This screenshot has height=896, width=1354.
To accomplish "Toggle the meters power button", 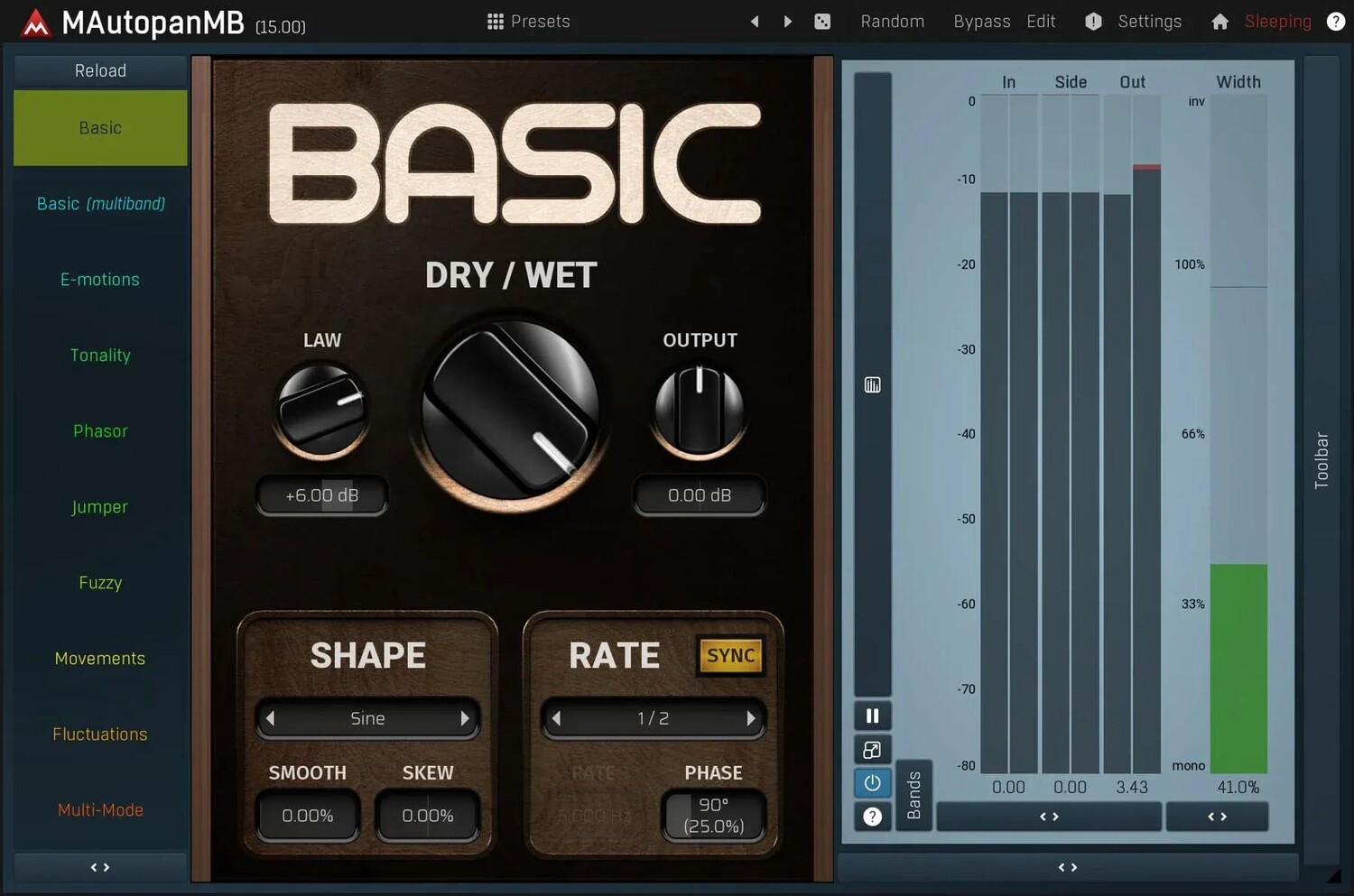I will [872, 783].
